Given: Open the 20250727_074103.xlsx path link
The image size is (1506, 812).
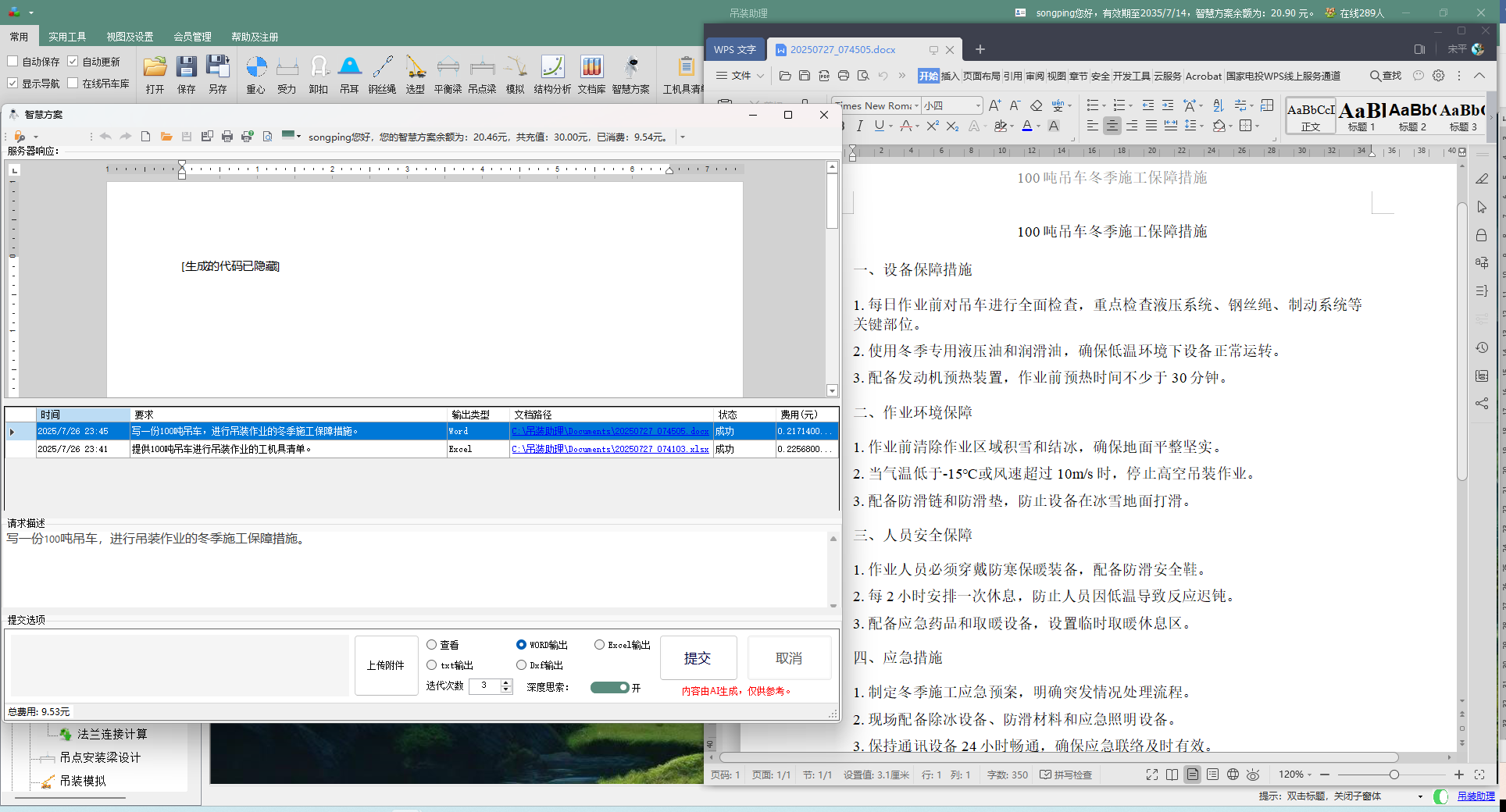Looking at the screenshot, I should tap(610, 449).
